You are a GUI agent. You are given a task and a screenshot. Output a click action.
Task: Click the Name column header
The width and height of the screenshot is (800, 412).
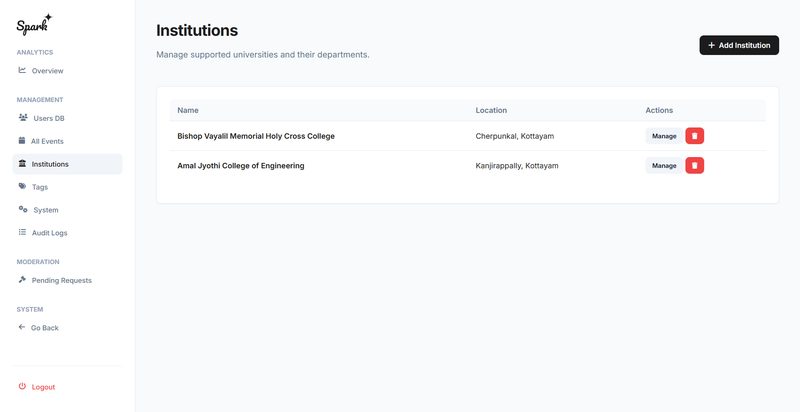(x=188, y=110)
